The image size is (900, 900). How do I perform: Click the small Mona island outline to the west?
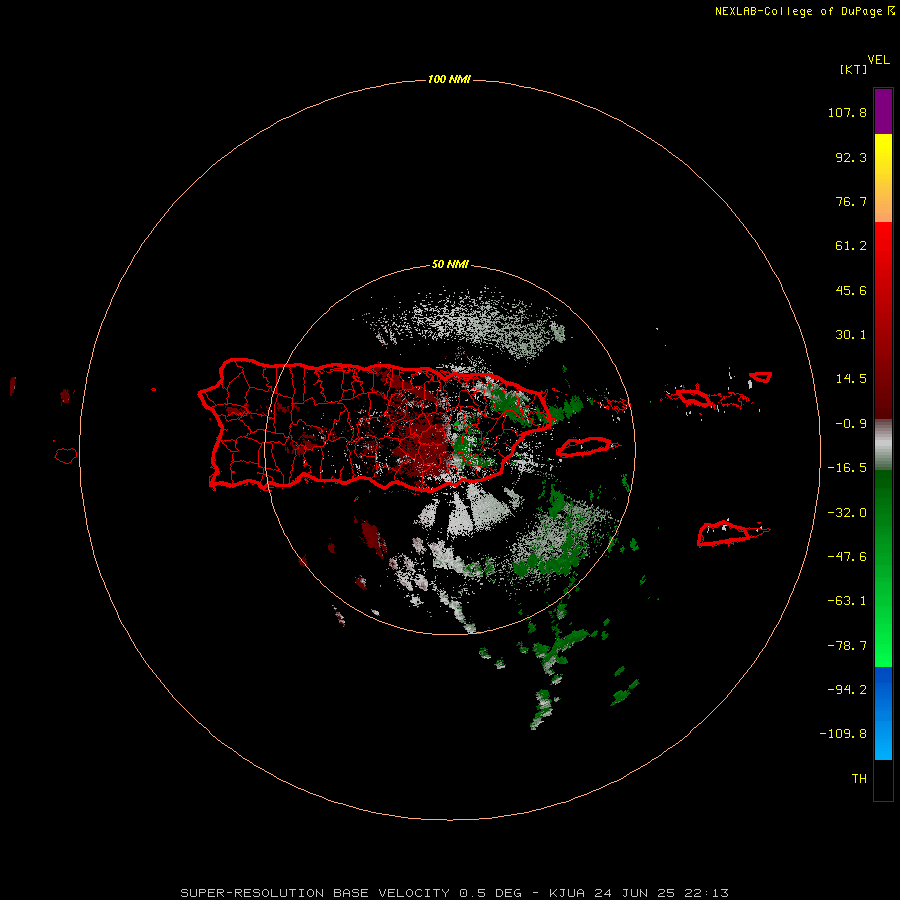coord(66,456)
